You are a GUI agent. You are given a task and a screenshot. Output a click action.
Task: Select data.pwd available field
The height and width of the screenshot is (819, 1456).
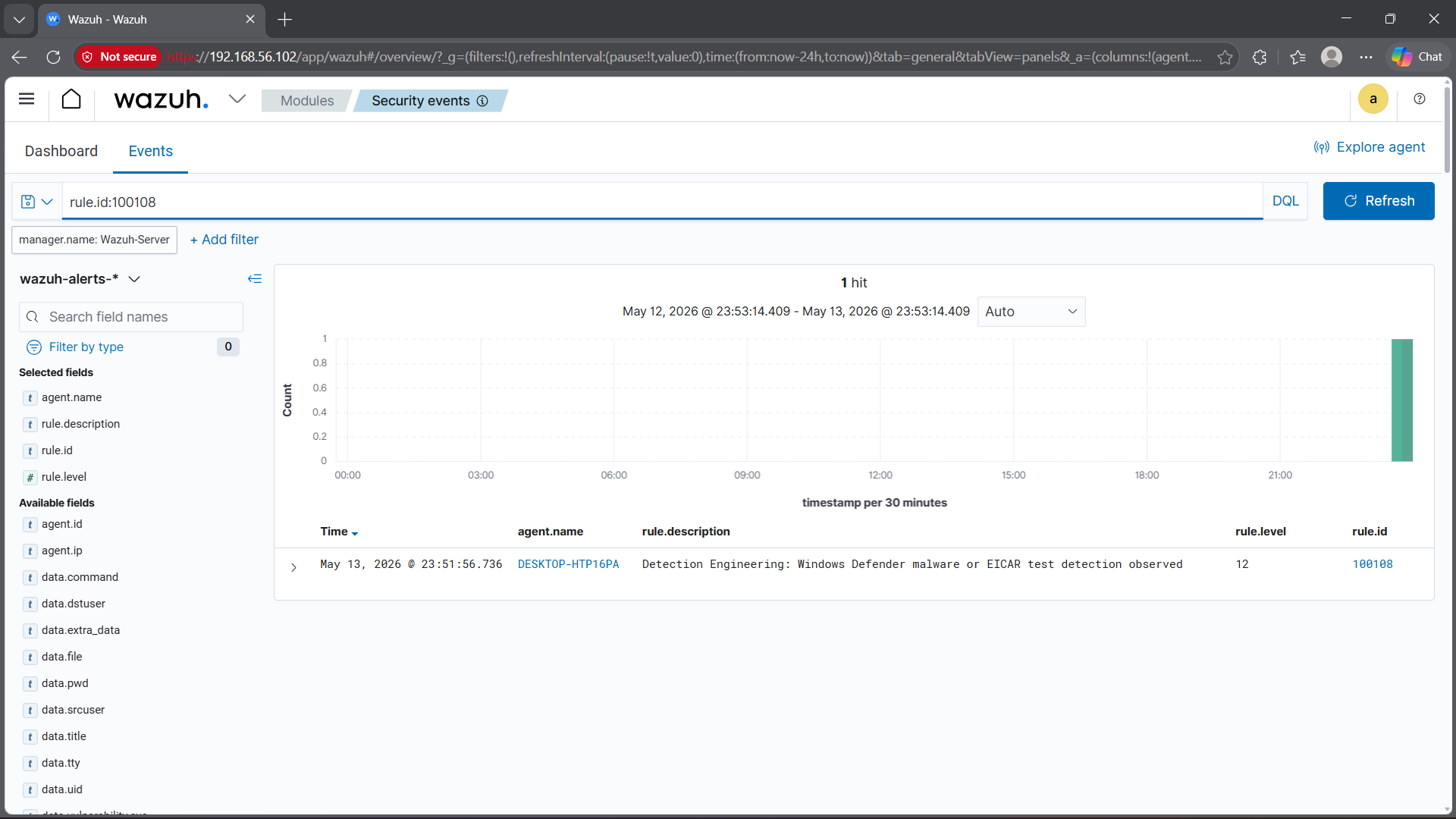(x=64, y=683)
